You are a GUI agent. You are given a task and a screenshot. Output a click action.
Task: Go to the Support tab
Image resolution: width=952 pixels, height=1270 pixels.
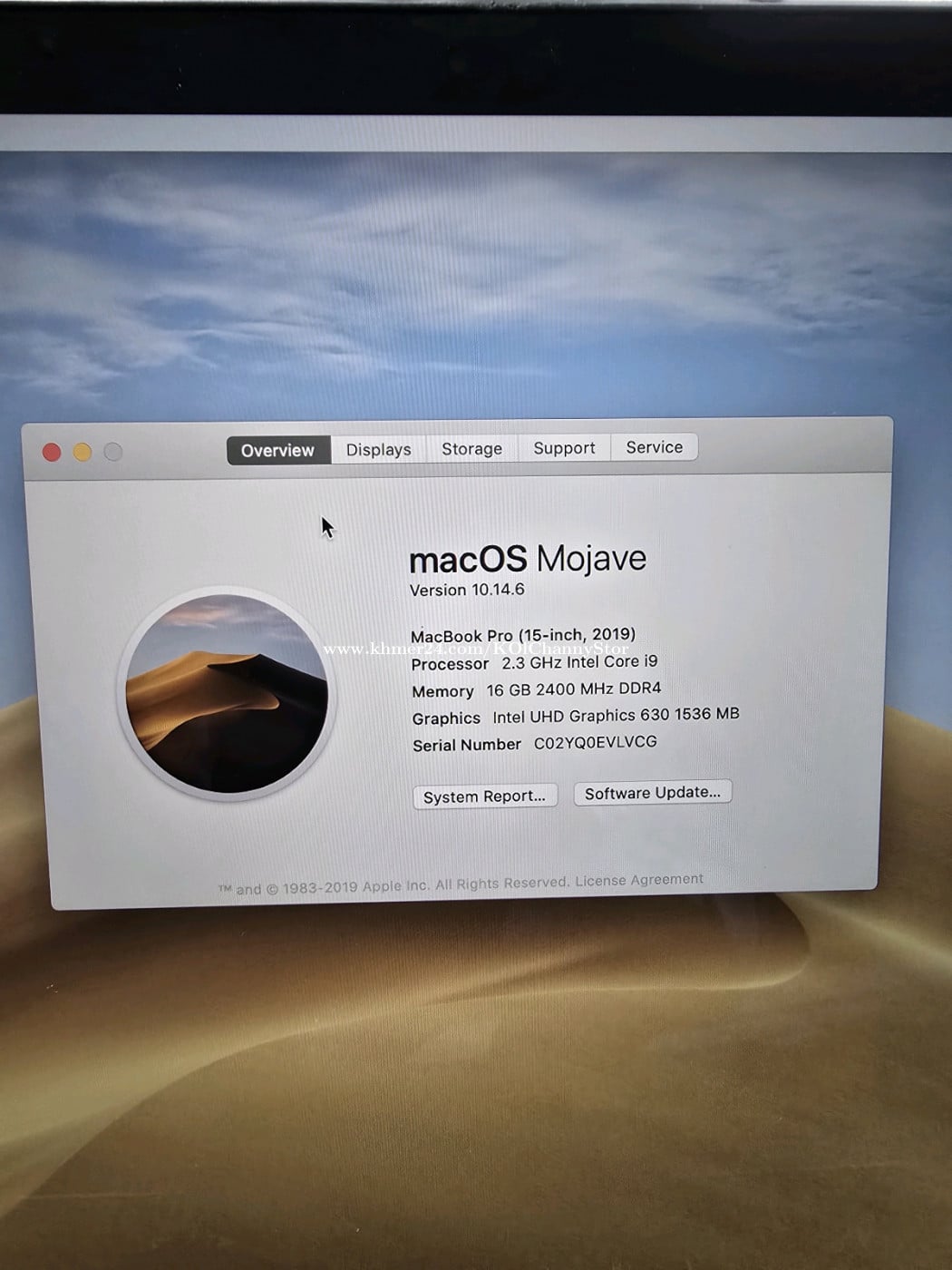(x=564, y=448)
